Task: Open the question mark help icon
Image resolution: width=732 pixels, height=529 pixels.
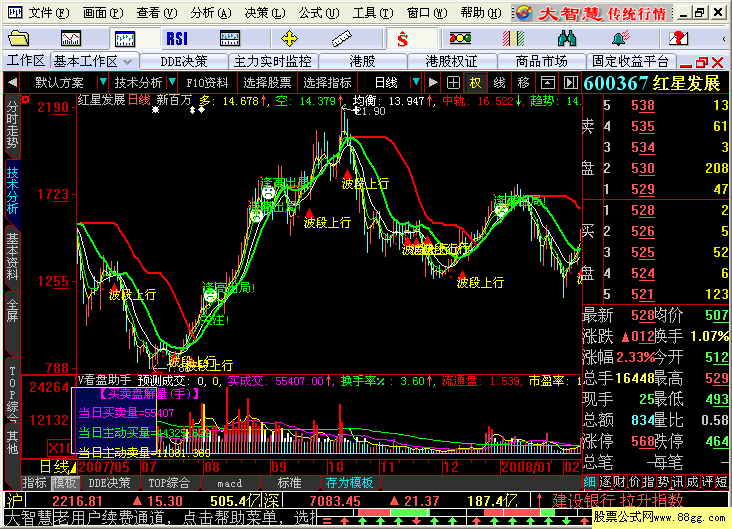Action: coord(678,38)
